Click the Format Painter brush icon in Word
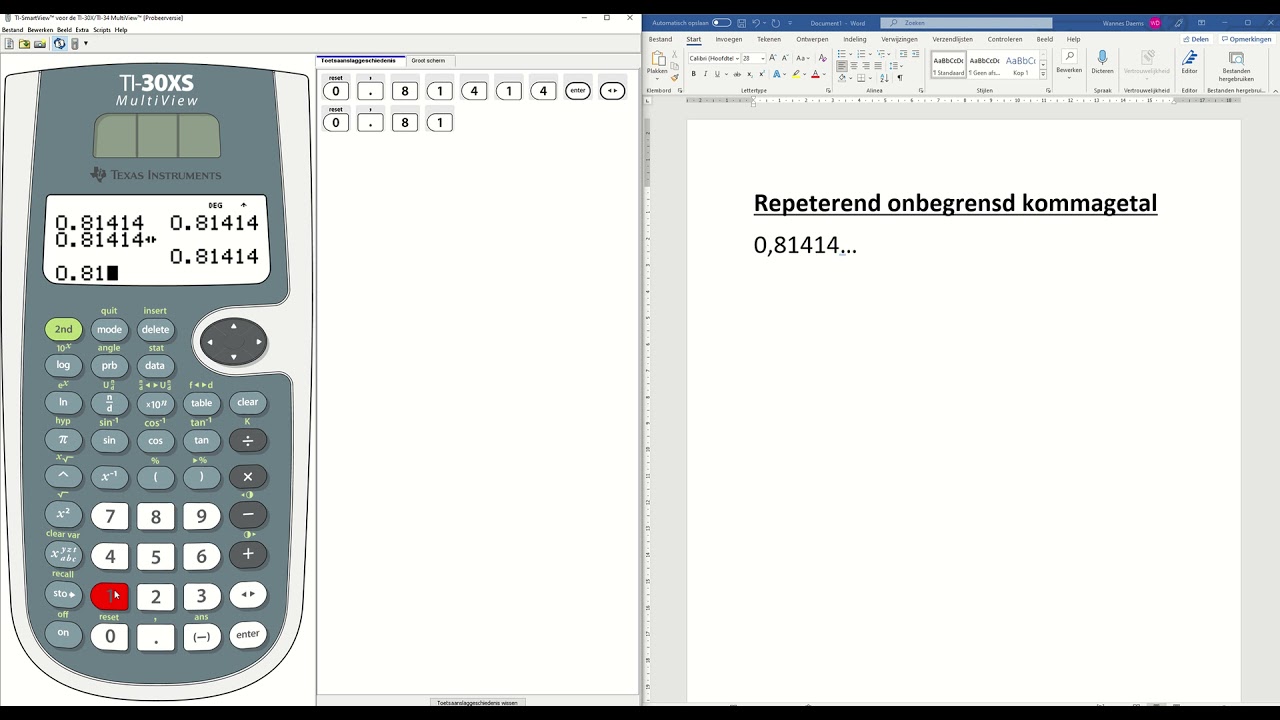Image resolution: width=1280 pixels, height=720 pixels. click(x=675, y=77)
